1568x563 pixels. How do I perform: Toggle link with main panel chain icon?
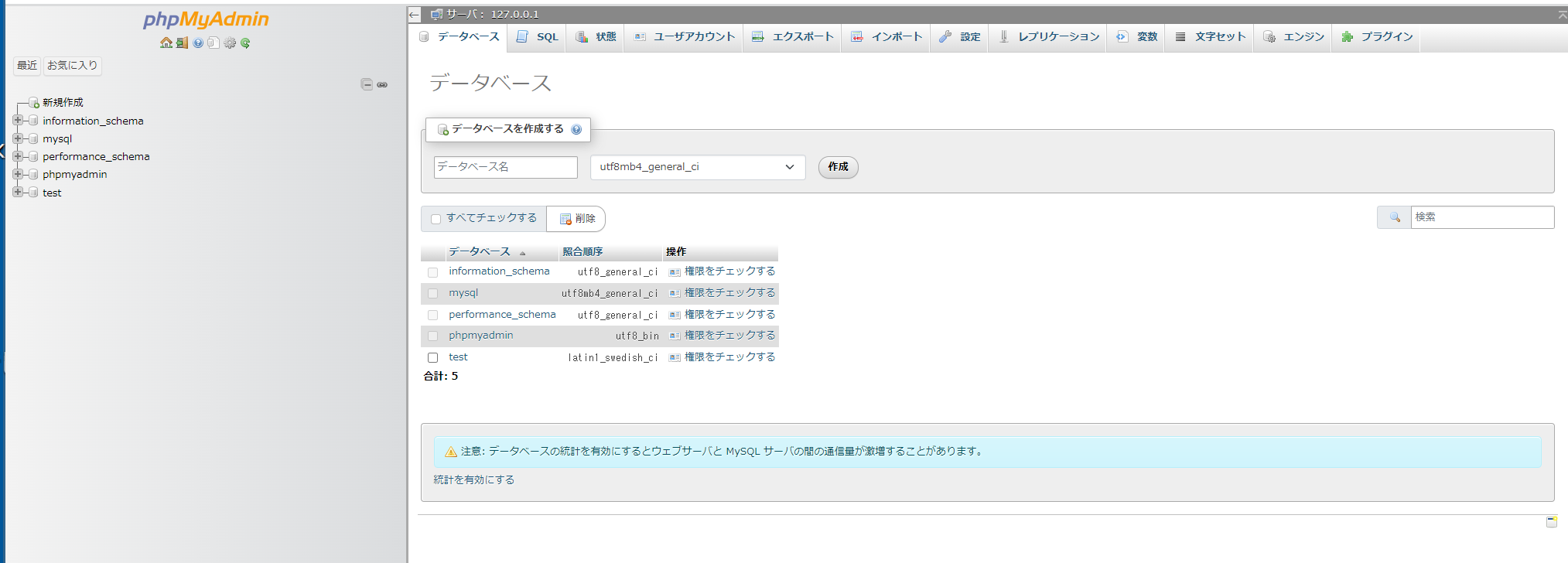(x=382, y=84)
